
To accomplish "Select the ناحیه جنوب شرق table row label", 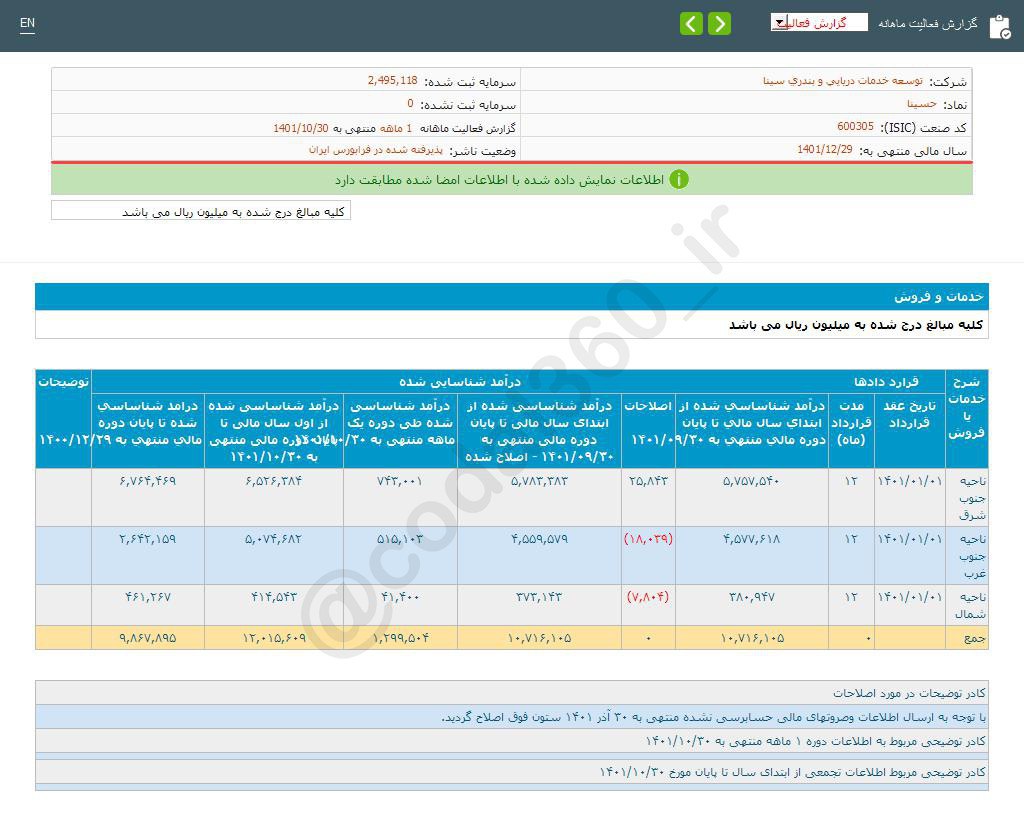I will click(x=971, y=498).
